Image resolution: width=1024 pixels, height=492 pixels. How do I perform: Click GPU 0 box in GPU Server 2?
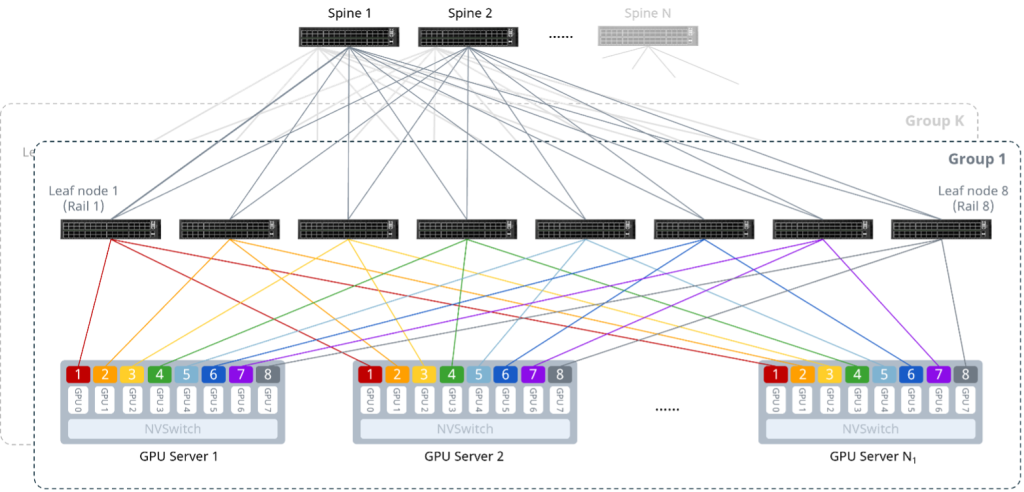[x=370, y=399]
